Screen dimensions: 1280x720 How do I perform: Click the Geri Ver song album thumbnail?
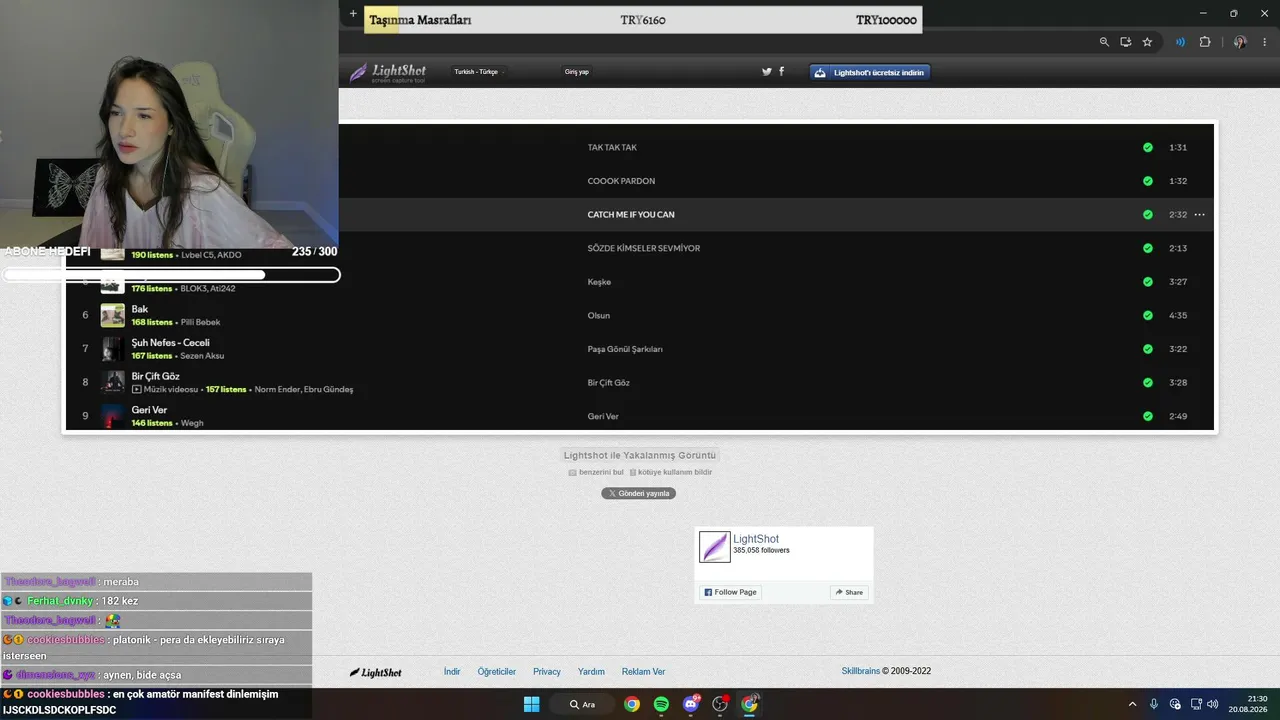(113, 416)
